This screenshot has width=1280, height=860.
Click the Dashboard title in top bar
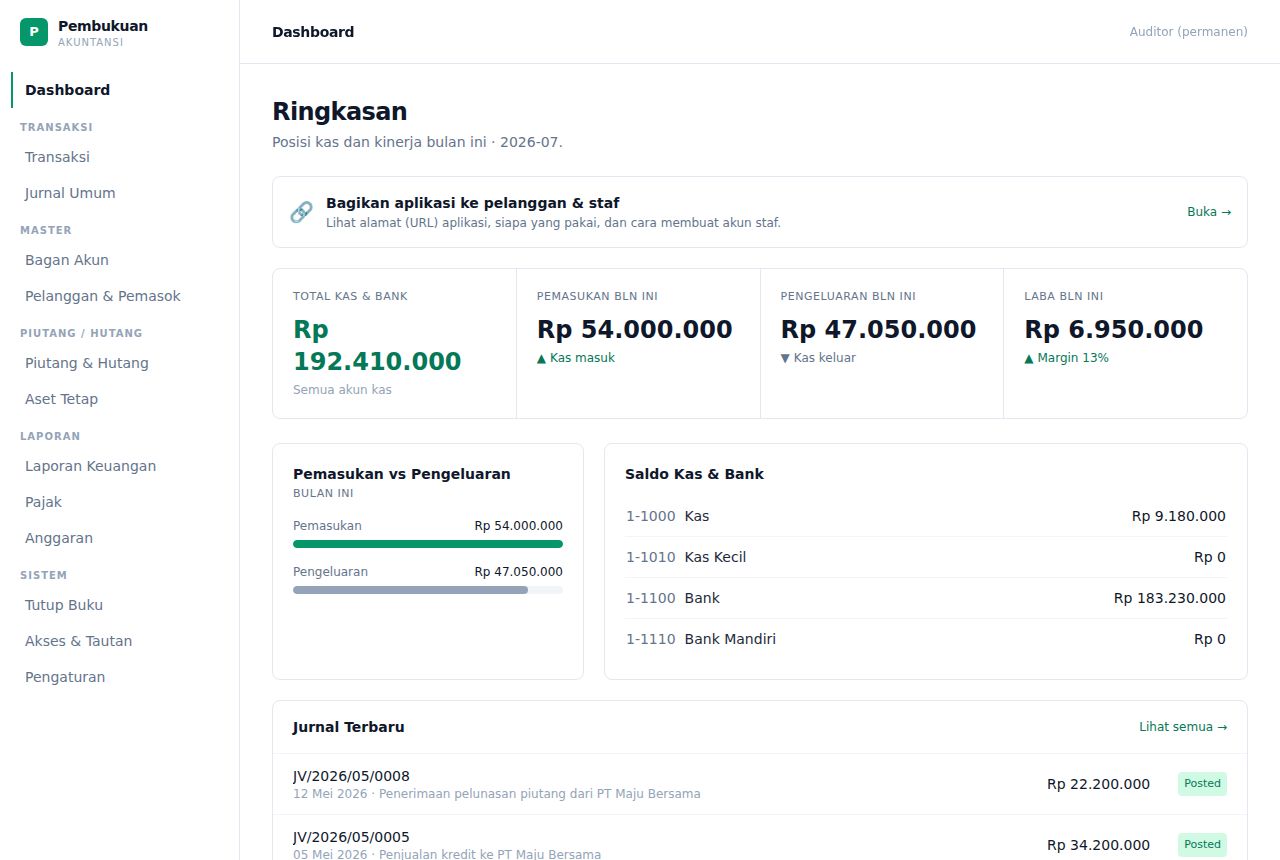[313, 32]
